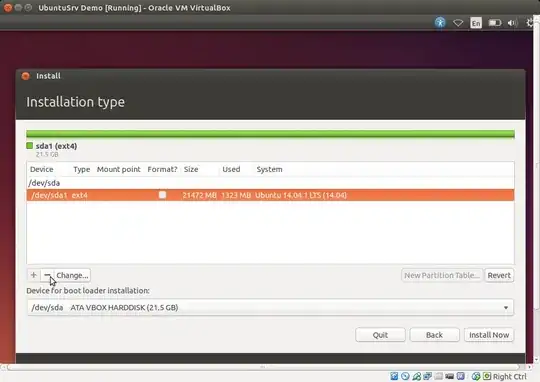The image size is (540, 382).
Task: Click the sda1 (ext4) legend label
Action: point(56,146)
